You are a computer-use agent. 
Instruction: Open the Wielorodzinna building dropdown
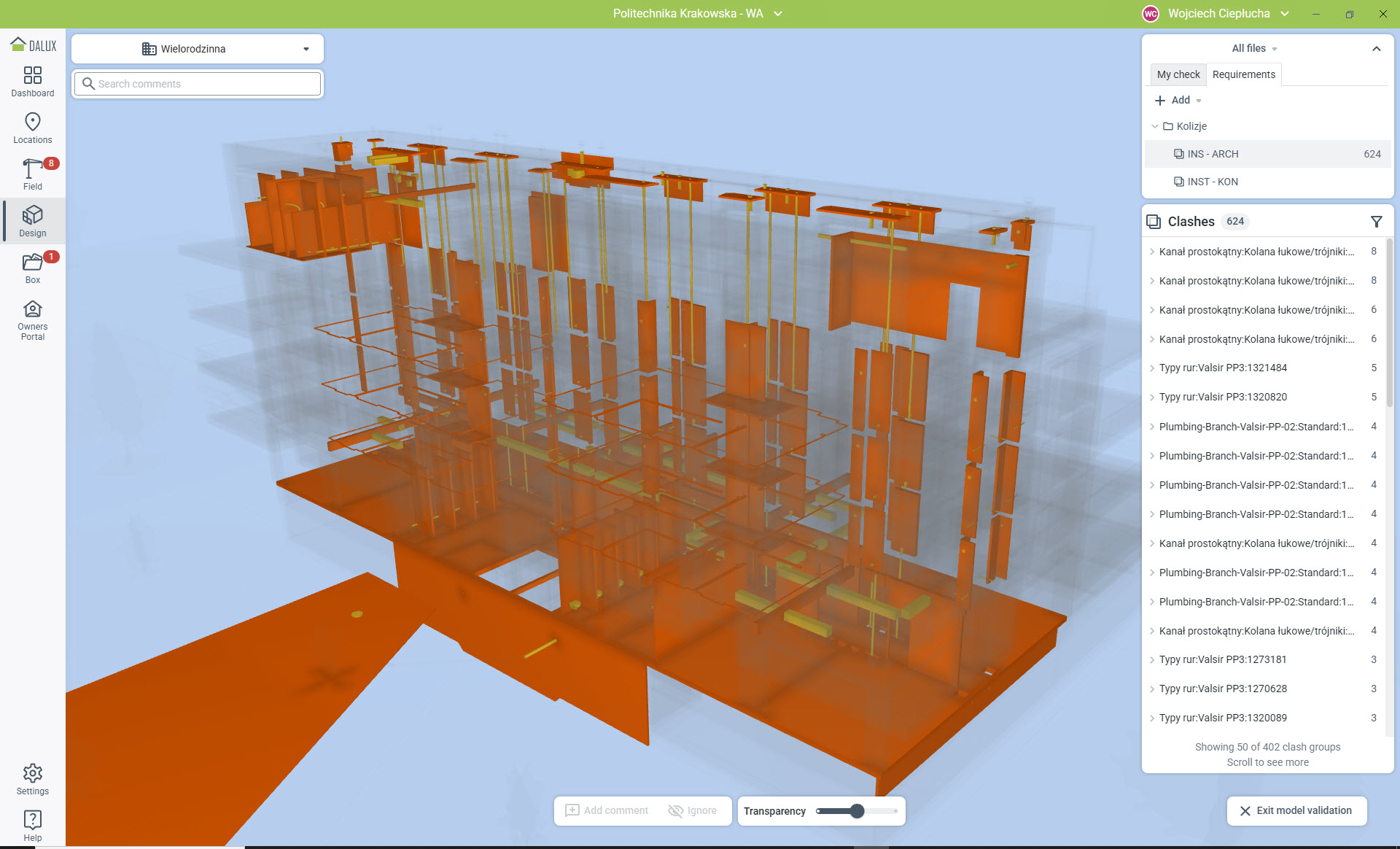[198, 49]
